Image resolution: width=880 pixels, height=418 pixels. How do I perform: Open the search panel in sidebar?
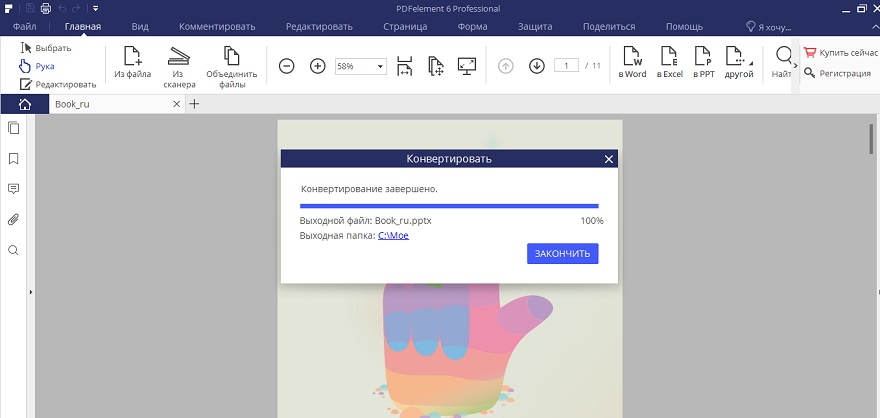(x=14, y=250)
